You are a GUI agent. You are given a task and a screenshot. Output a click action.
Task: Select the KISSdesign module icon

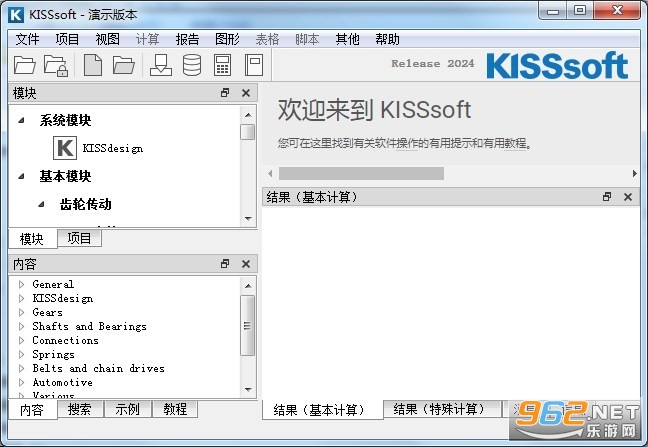(65, 148)
